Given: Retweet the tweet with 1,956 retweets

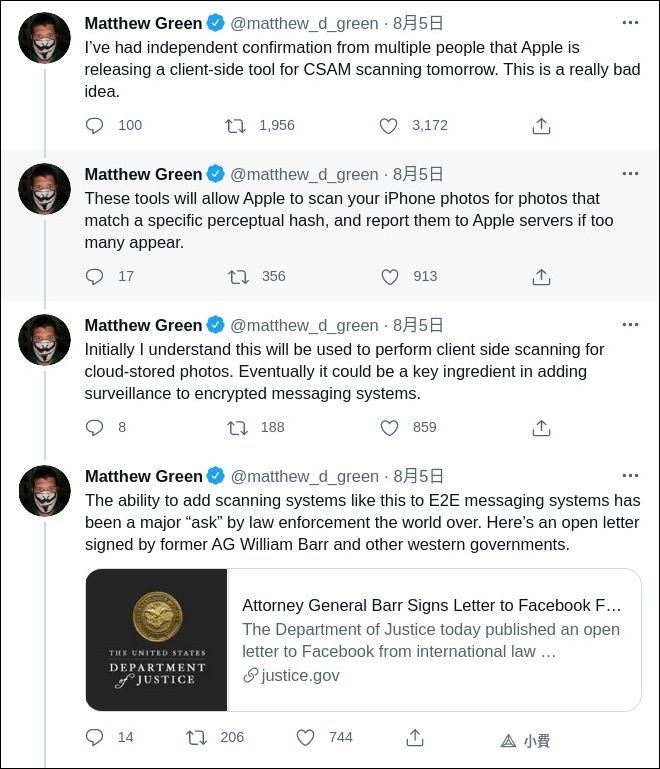Looking at the screenshot, I should [x=235, y=126].
